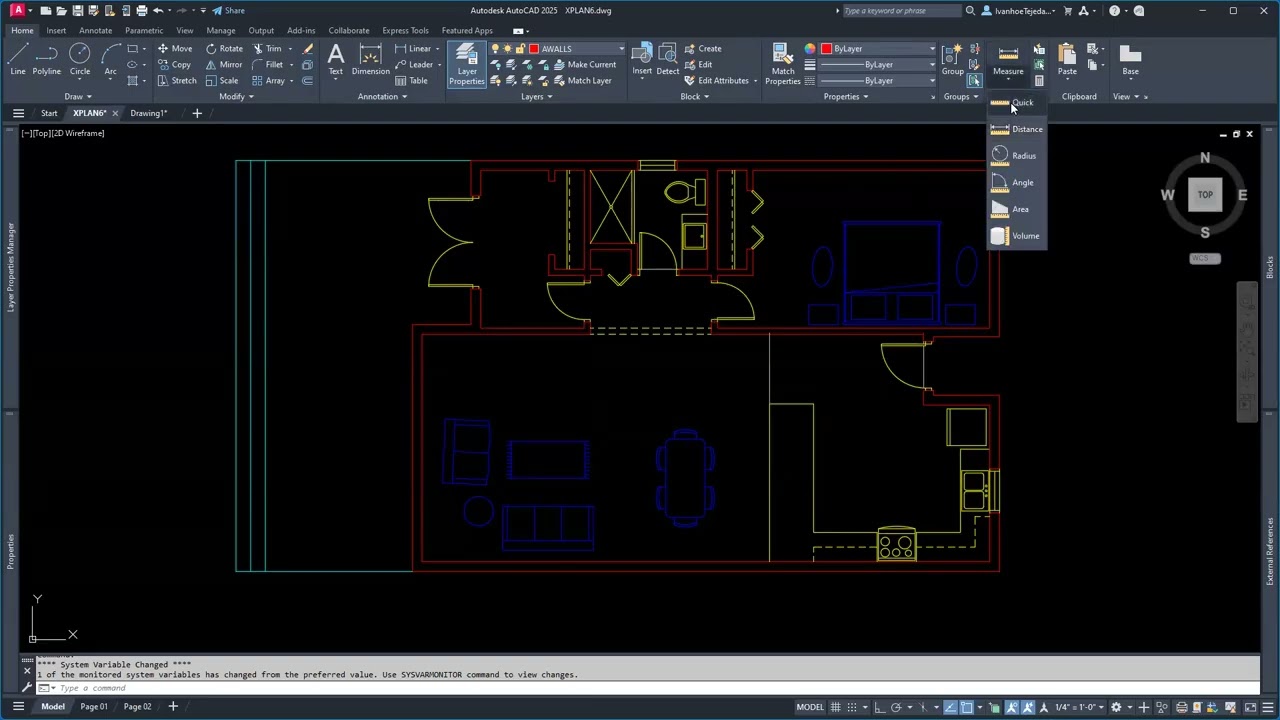The height and width of the screenshot is (720, 1280).
Task: Activate the Move command
Action: (174, 49)
